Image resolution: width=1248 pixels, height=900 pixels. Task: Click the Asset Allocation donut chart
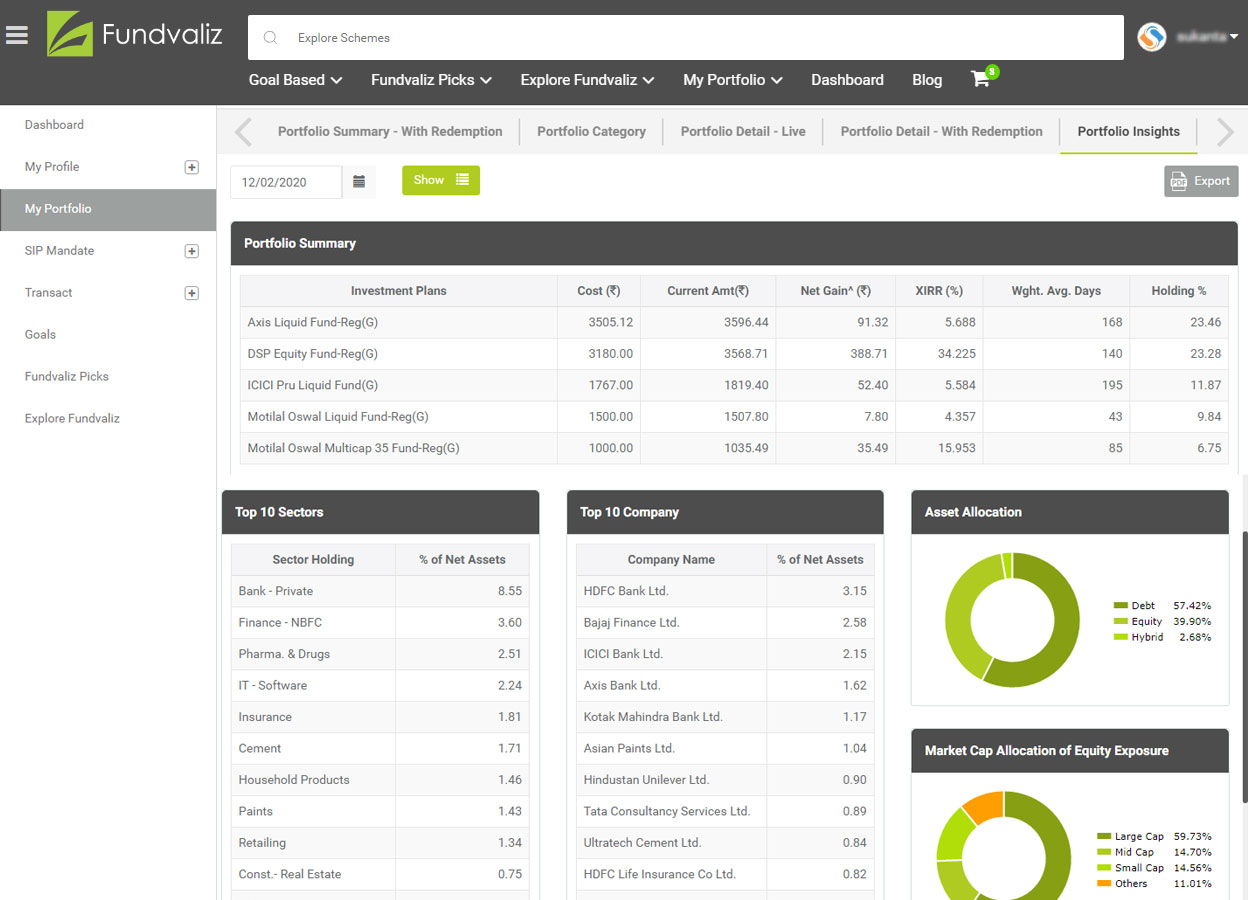(x=1012, y=620)
